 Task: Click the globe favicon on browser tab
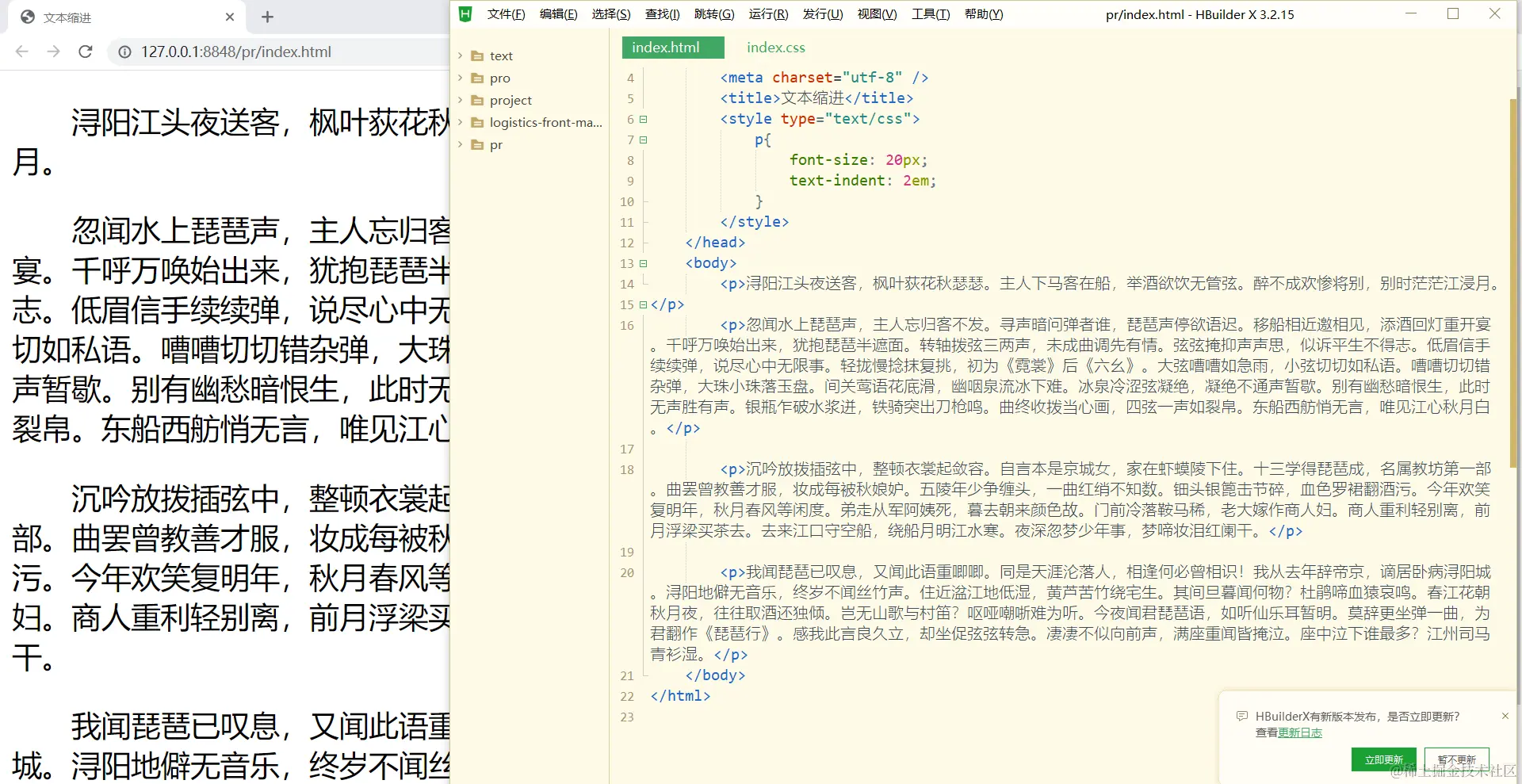pos(28,17)
